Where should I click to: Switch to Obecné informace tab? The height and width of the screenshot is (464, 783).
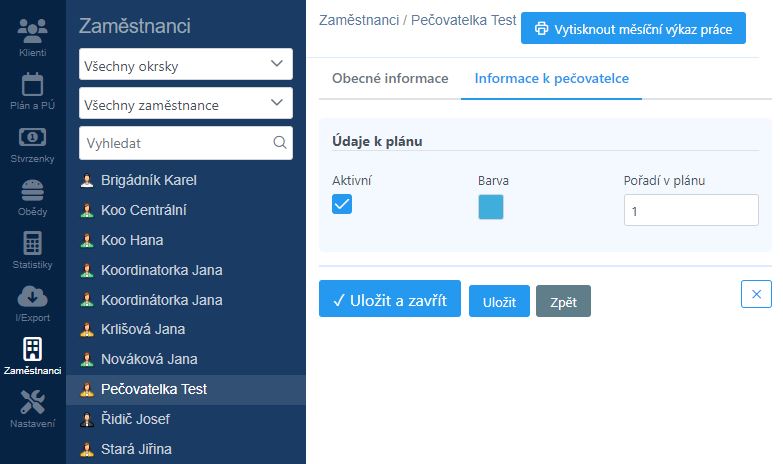pos(390,78)
